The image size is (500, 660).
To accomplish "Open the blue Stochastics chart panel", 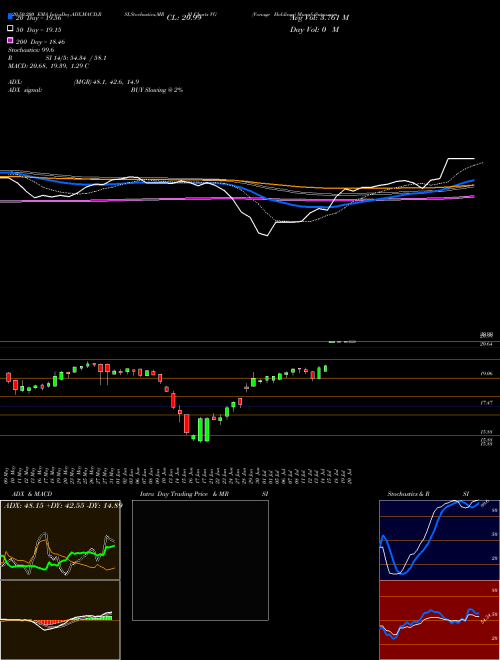I will point(439,540).
